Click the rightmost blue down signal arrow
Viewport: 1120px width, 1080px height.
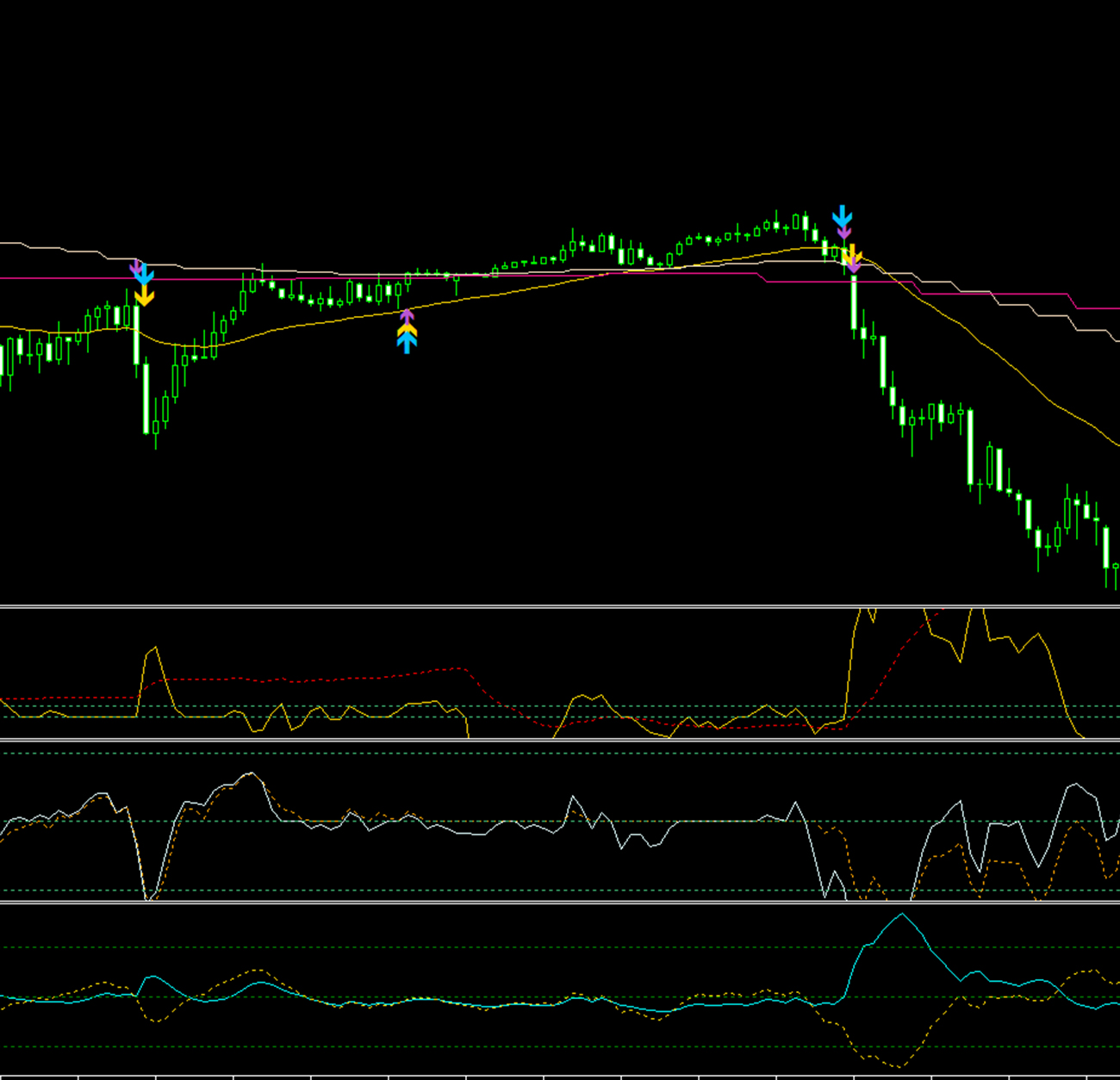(x=842, y=216)
